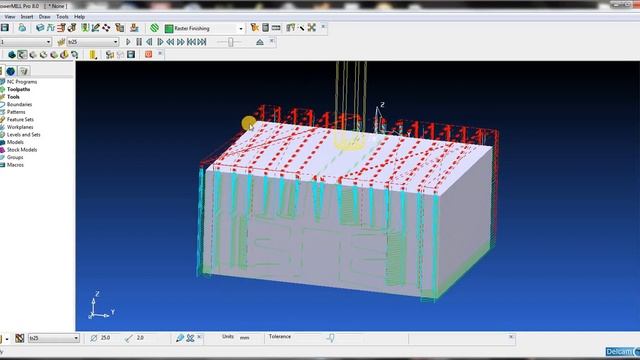Click the Start and End Point icon

72,28
